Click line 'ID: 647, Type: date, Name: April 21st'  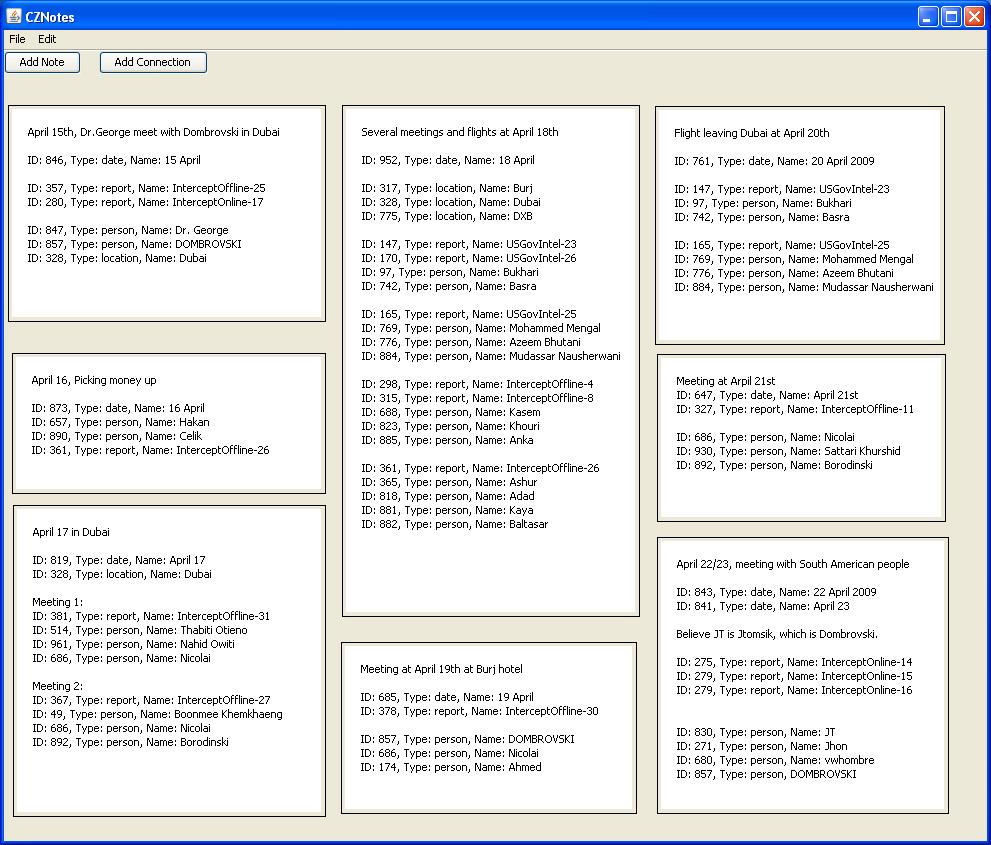coord(767,395)
